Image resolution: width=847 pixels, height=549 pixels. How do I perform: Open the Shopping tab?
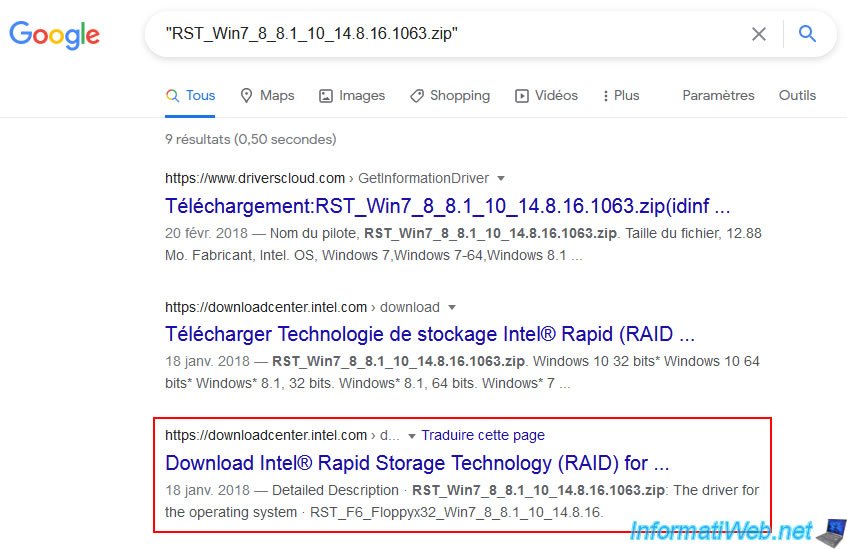pos(450,96)
